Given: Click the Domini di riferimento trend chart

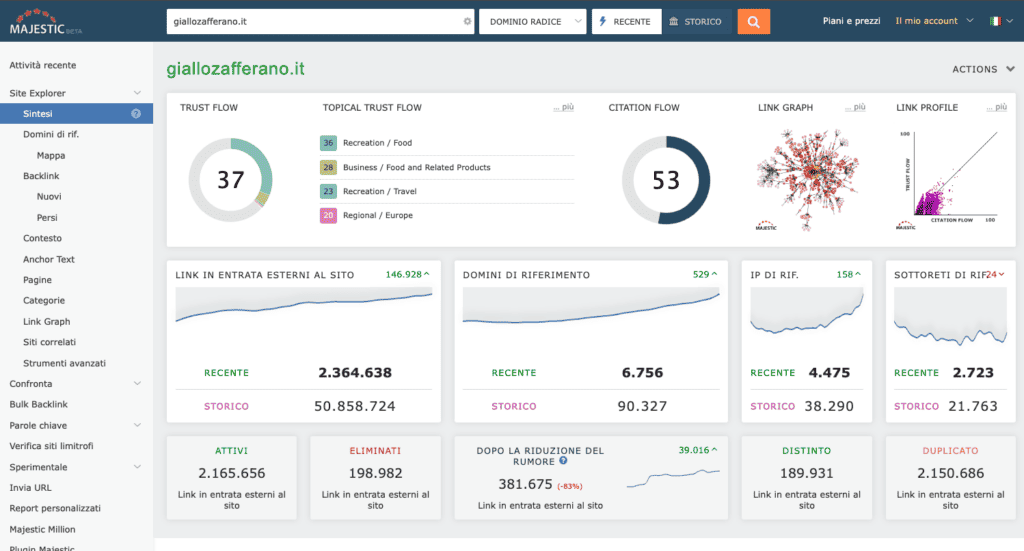Looking at the screenshot, I should 591,306.
